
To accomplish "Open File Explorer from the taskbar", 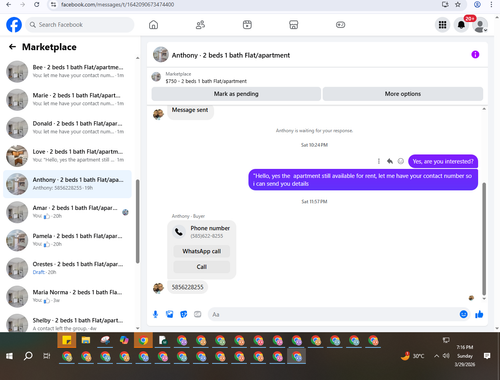I will tap(86, 340).
